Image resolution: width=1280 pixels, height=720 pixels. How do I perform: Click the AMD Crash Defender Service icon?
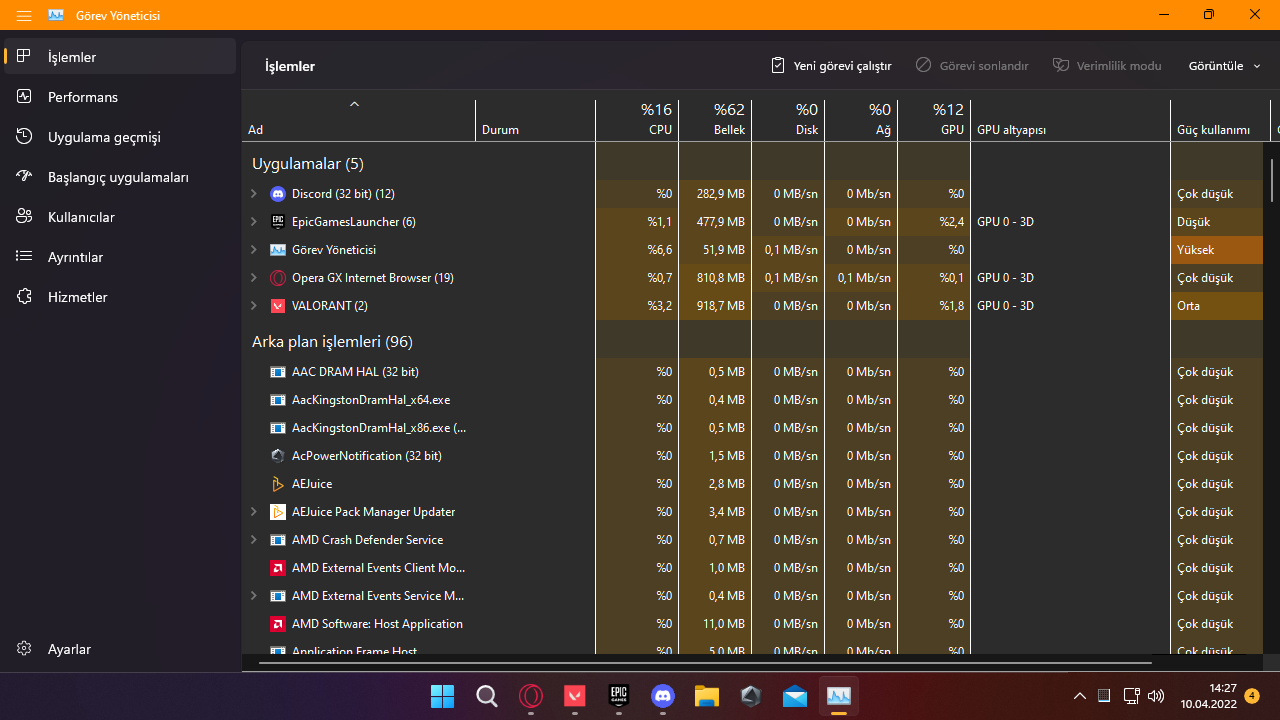(x=278, y=540)
